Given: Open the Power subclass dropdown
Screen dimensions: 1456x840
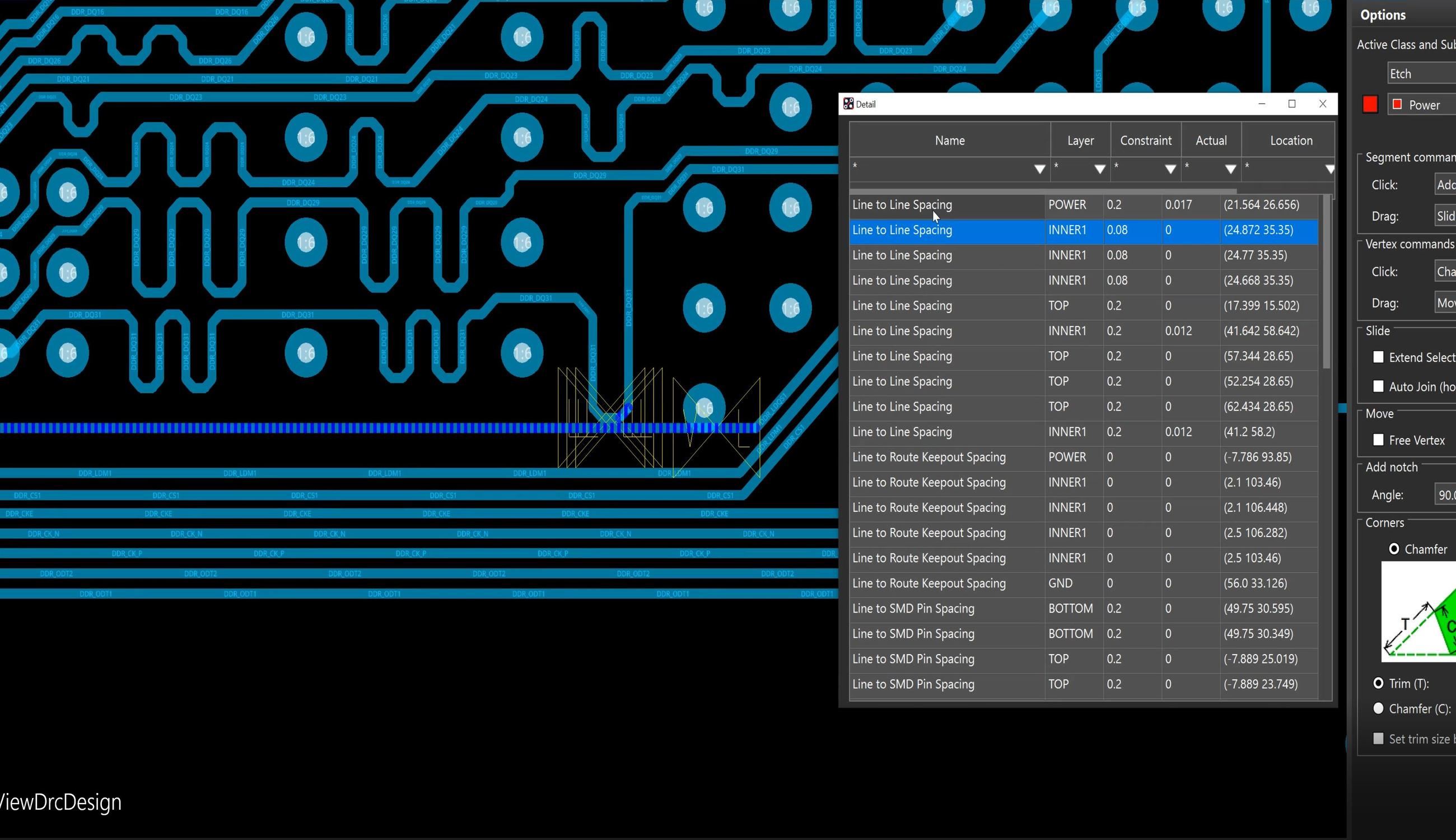Looking at the screenshot, I should click(x=1421, y=104).
